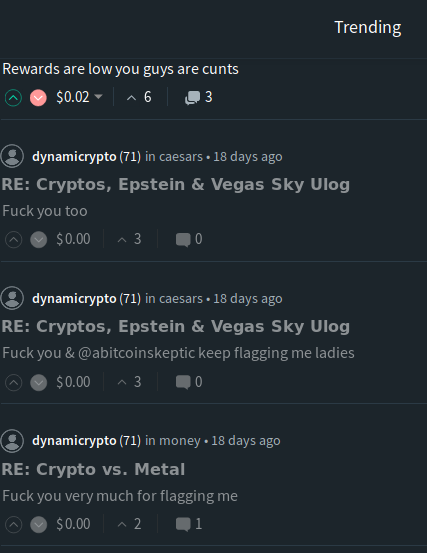The height and width of the screenshot is (553, 427).
Task: Upvote the 'Fuck you too' comment
Action: [14, 240]
